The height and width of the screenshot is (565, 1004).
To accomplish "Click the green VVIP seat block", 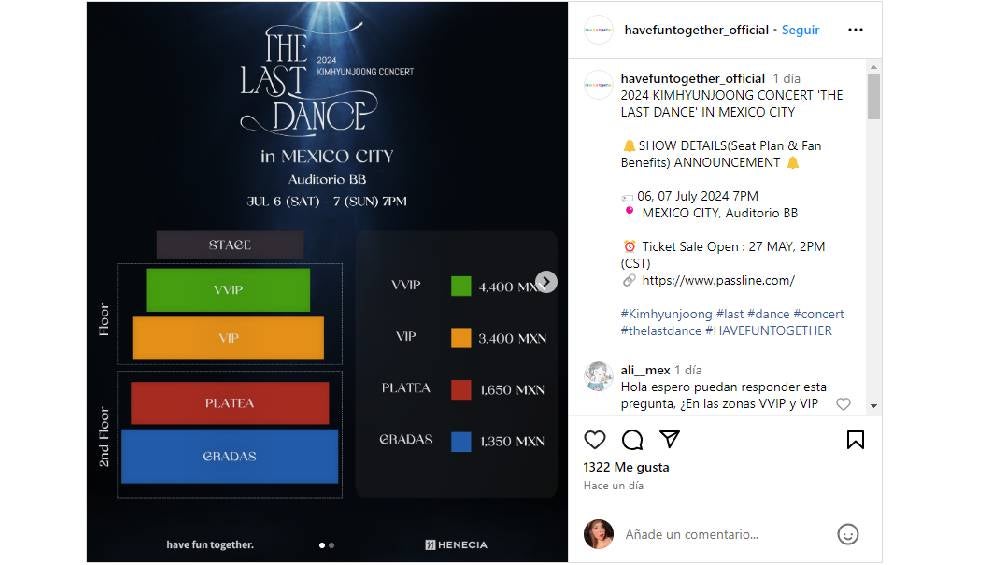I will (228, 290).
